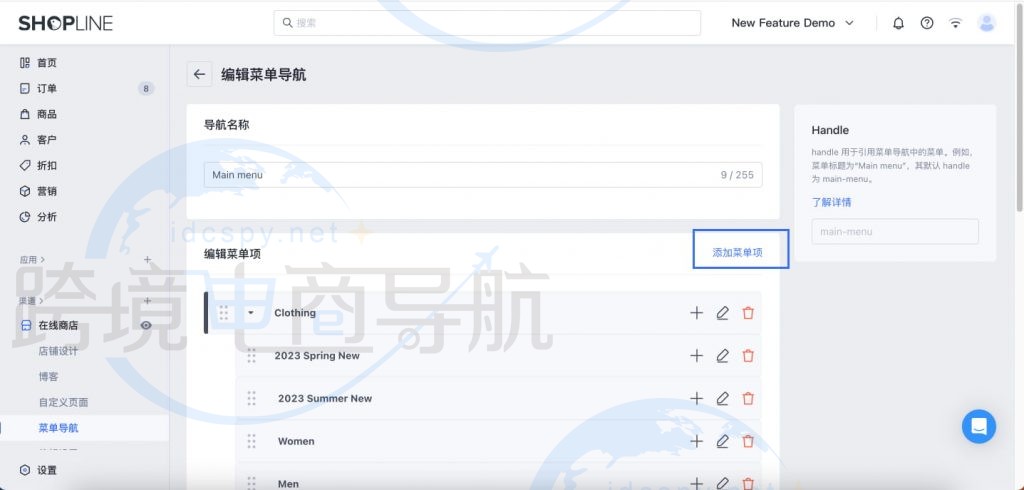Viewport: 1024px width, 490px height.
Task: Click the Women row drag handle
Action: (251, 442)
